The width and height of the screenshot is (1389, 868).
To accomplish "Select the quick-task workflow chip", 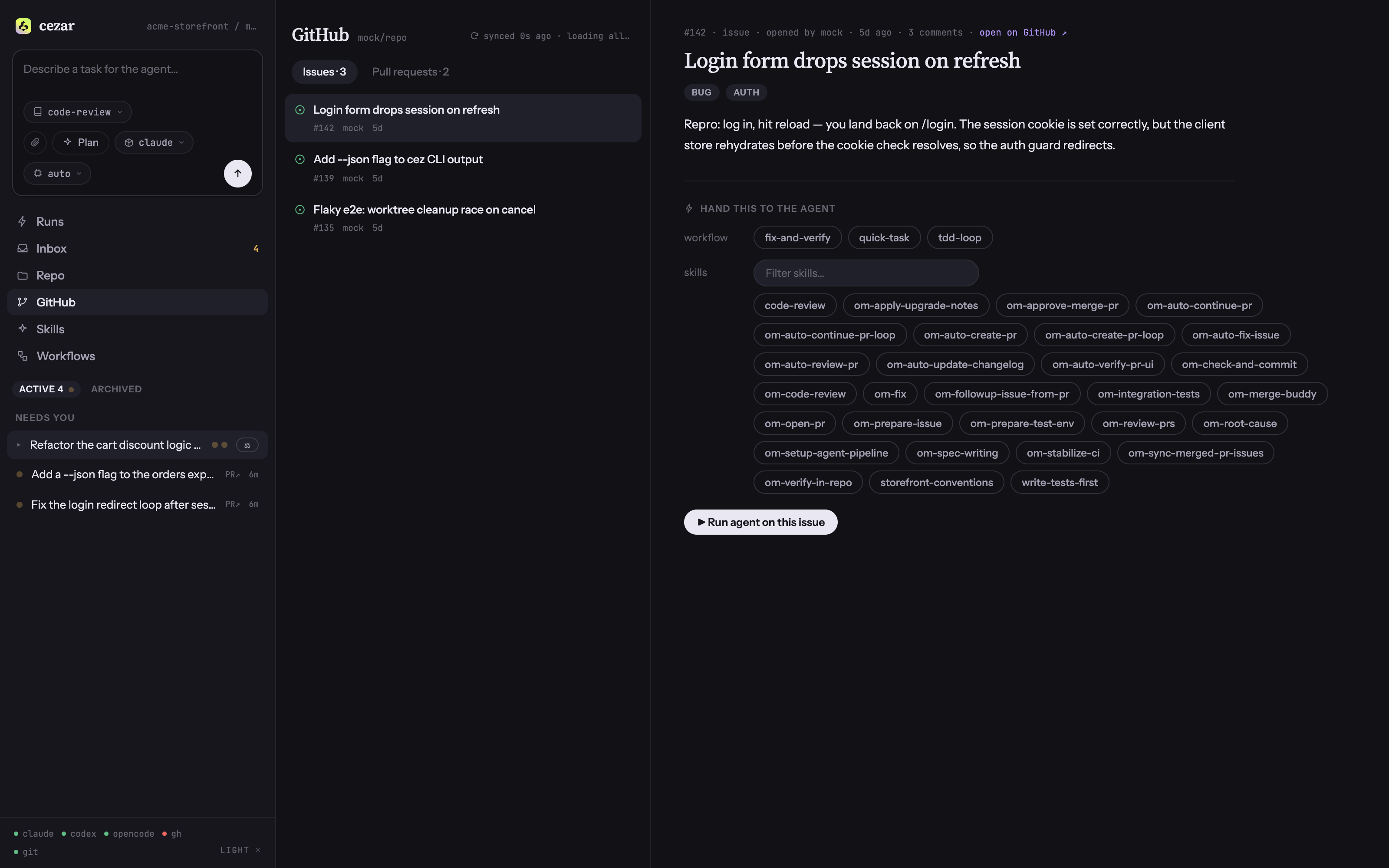I will tap(884, 238).
